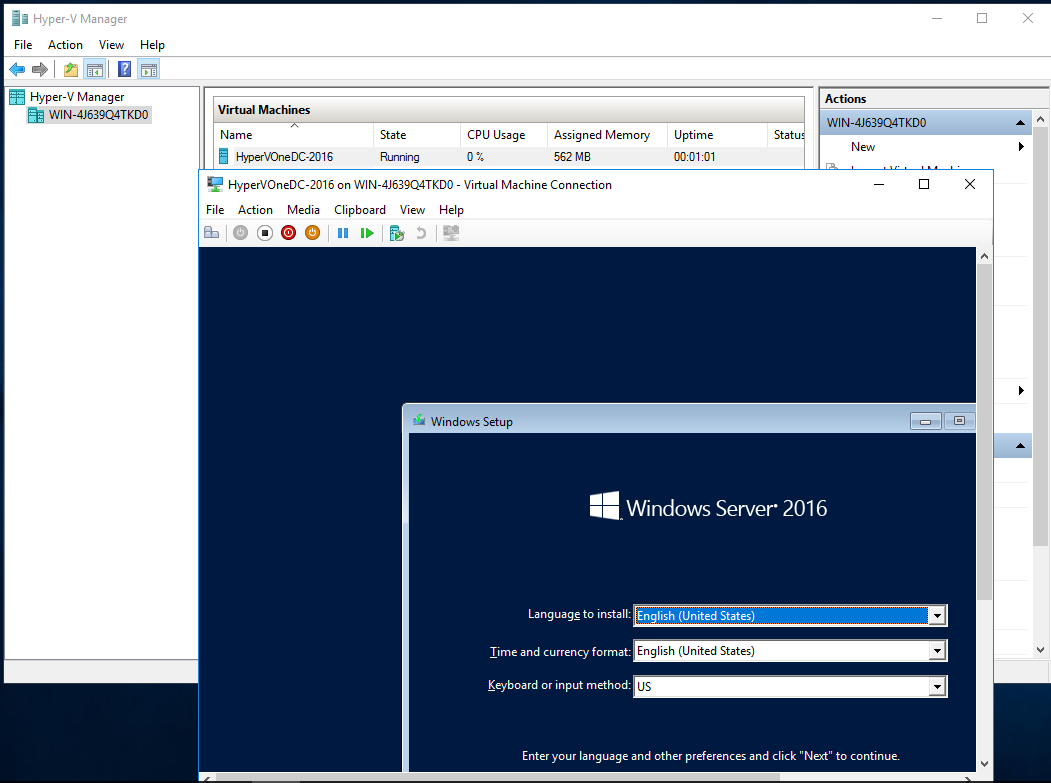Expand the Keyboard or input method dropdown
The width and height of the screenshot is (1051, 783).
point(937,686)
